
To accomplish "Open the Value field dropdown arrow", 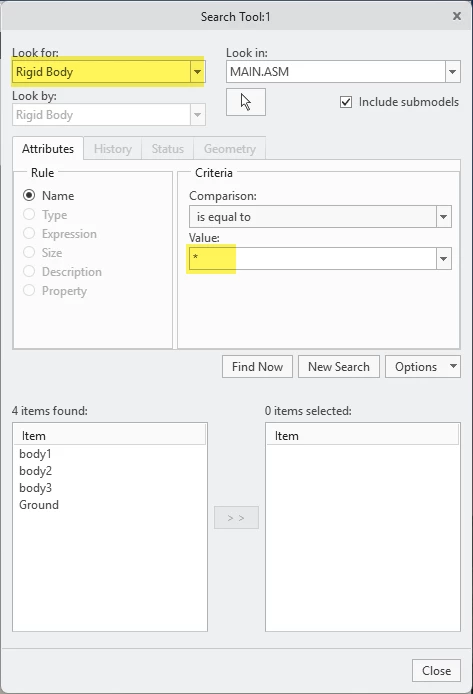I will tap(443, 258).
